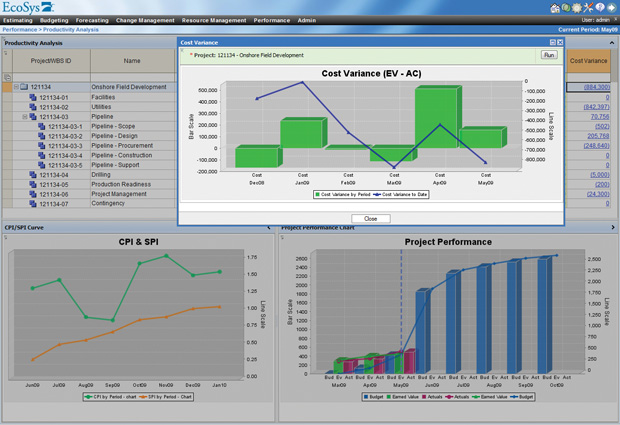
Task: Maximize the Cost Variance dialog
Action: [x=552, y=43]
